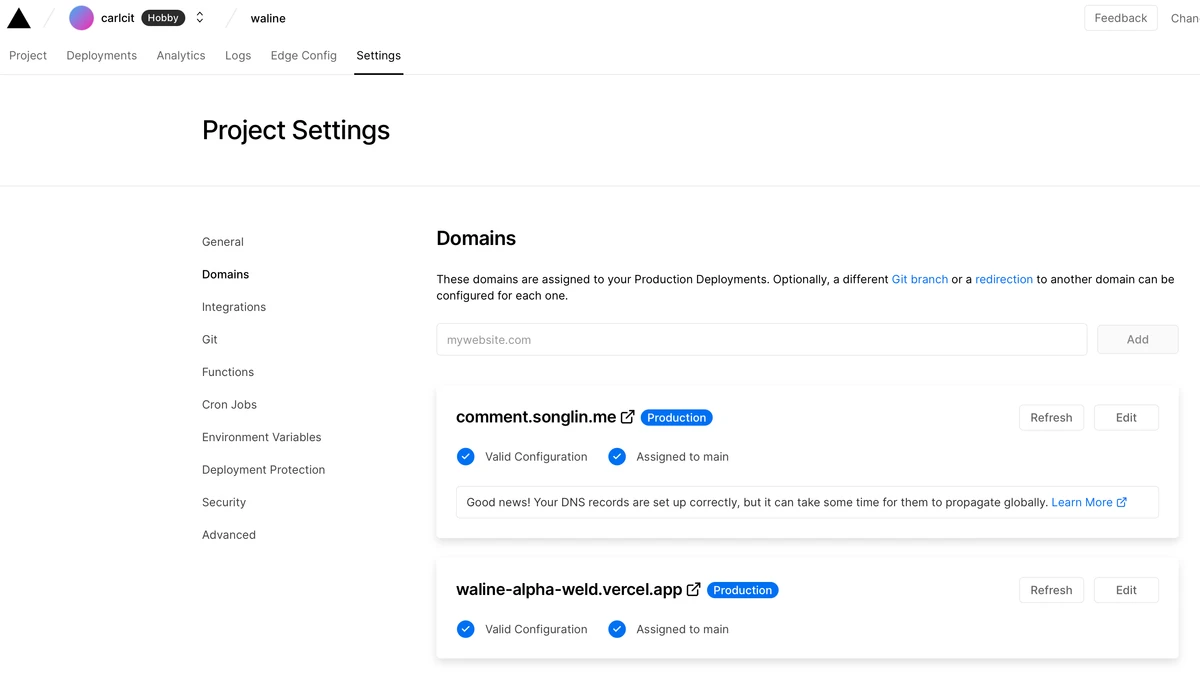Screen dimensions: 1200x691
Task: Click the Add domain button
Action: [1138, 340]
